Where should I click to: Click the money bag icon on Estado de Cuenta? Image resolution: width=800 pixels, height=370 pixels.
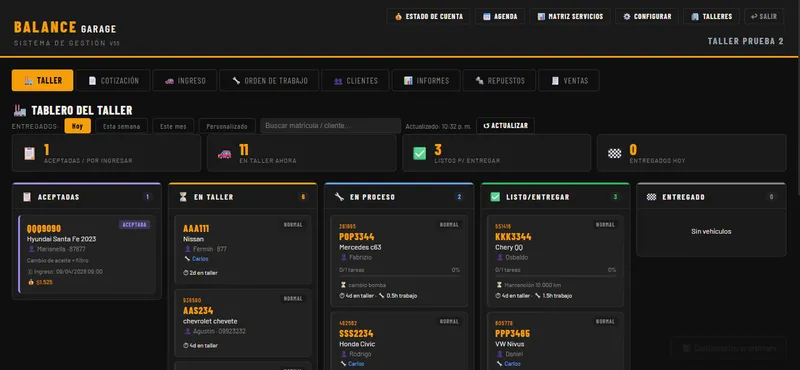click(398, 17)
